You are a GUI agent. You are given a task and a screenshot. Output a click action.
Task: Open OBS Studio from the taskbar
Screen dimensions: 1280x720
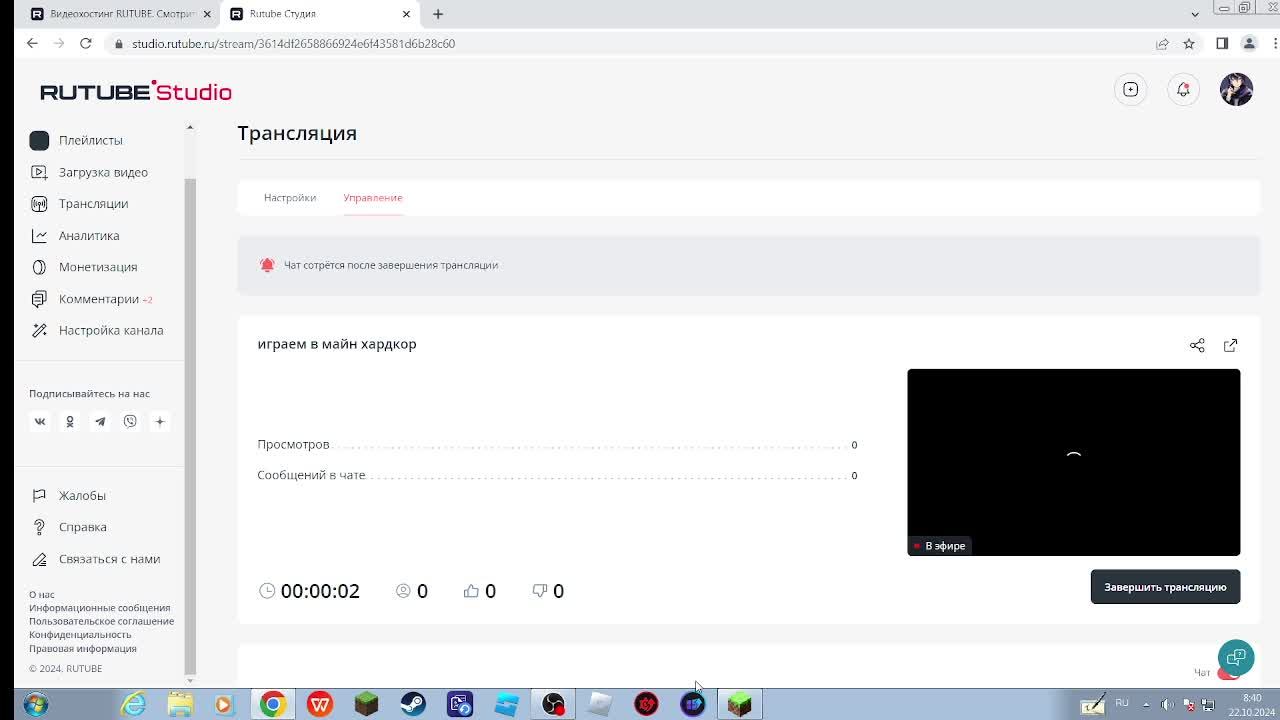553,704
